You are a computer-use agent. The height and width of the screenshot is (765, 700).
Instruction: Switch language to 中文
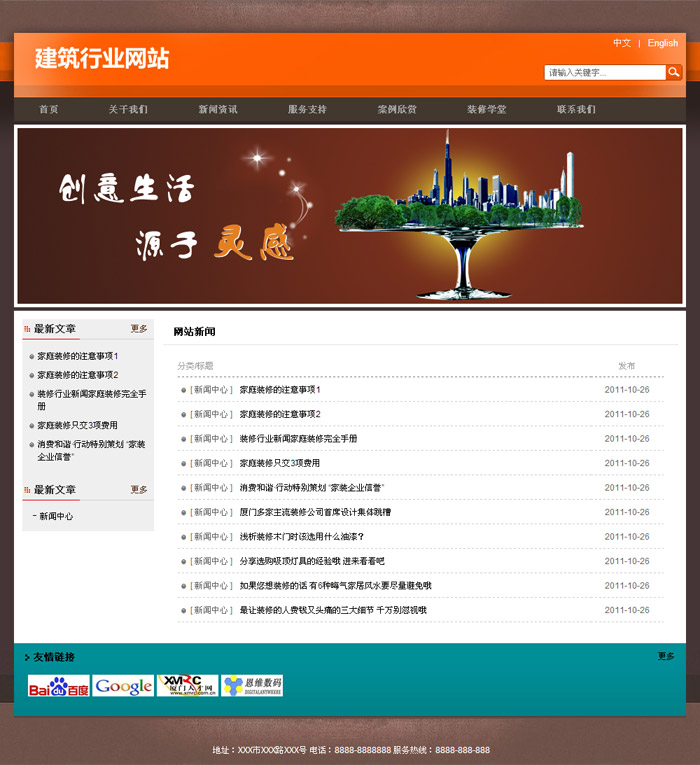[622, 43]
